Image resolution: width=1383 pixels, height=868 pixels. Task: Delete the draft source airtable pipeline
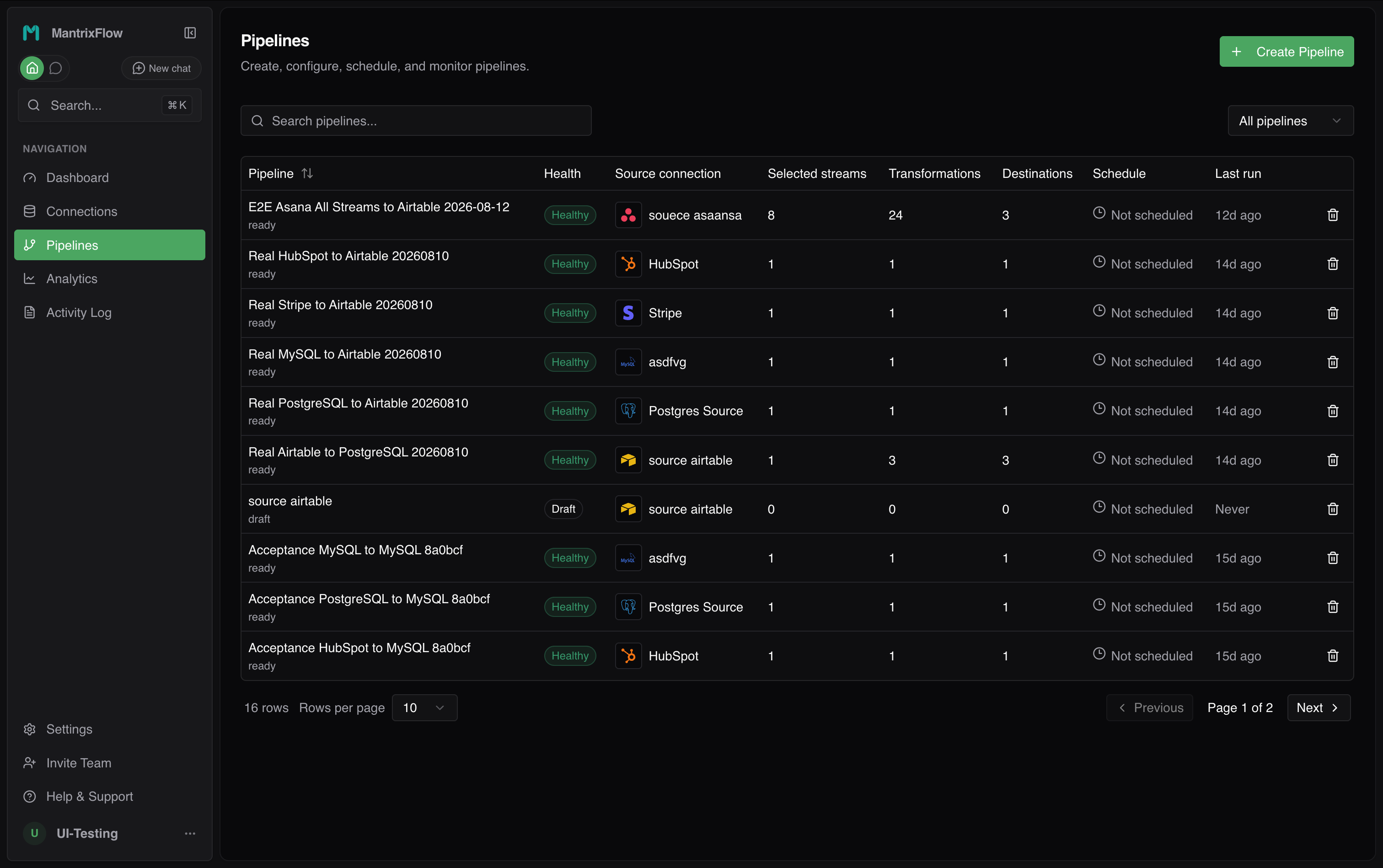point(1333,509)
